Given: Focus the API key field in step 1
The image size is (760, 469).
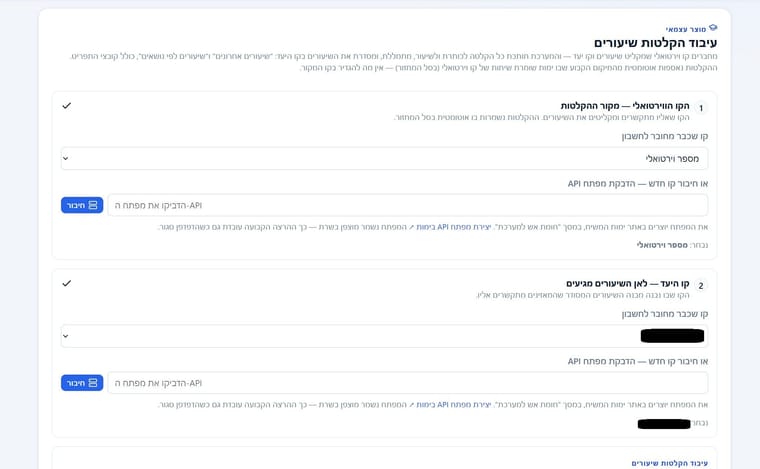Looking at the screenshot, I should [x=408, y=205].
